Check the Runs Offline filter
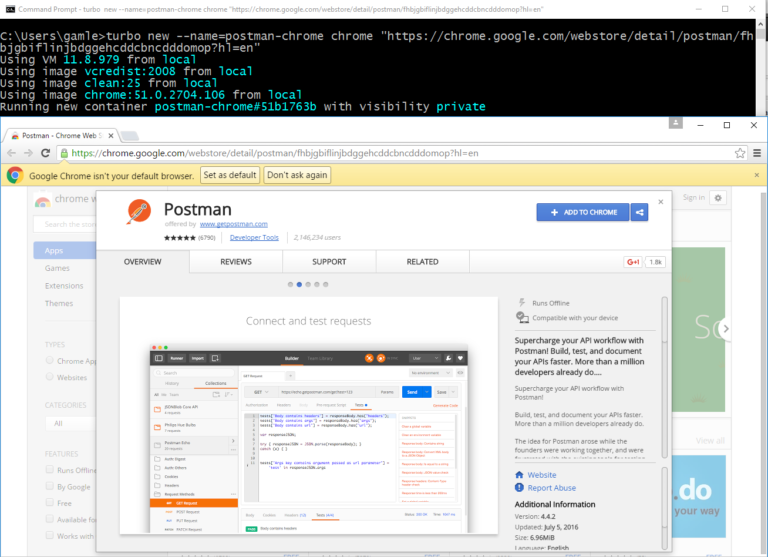This screenshot has height=557, width=768. pos(49,469)
